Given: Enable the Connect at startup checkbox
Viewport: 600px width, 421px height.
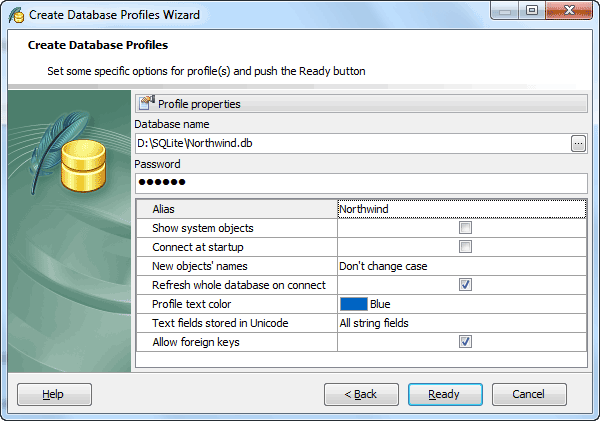Looking at the screenshot, I should [465, 247].
